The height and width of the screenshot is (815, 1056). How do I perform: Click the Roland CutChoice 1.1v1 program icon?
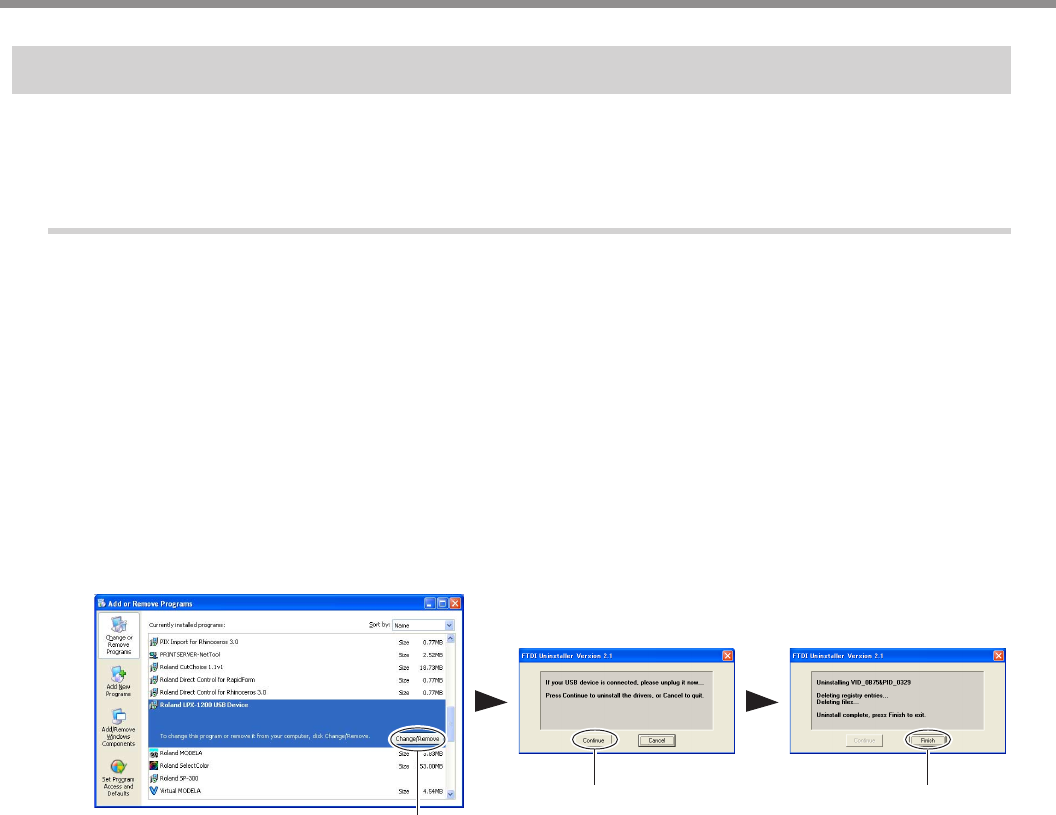pos(154,667)
